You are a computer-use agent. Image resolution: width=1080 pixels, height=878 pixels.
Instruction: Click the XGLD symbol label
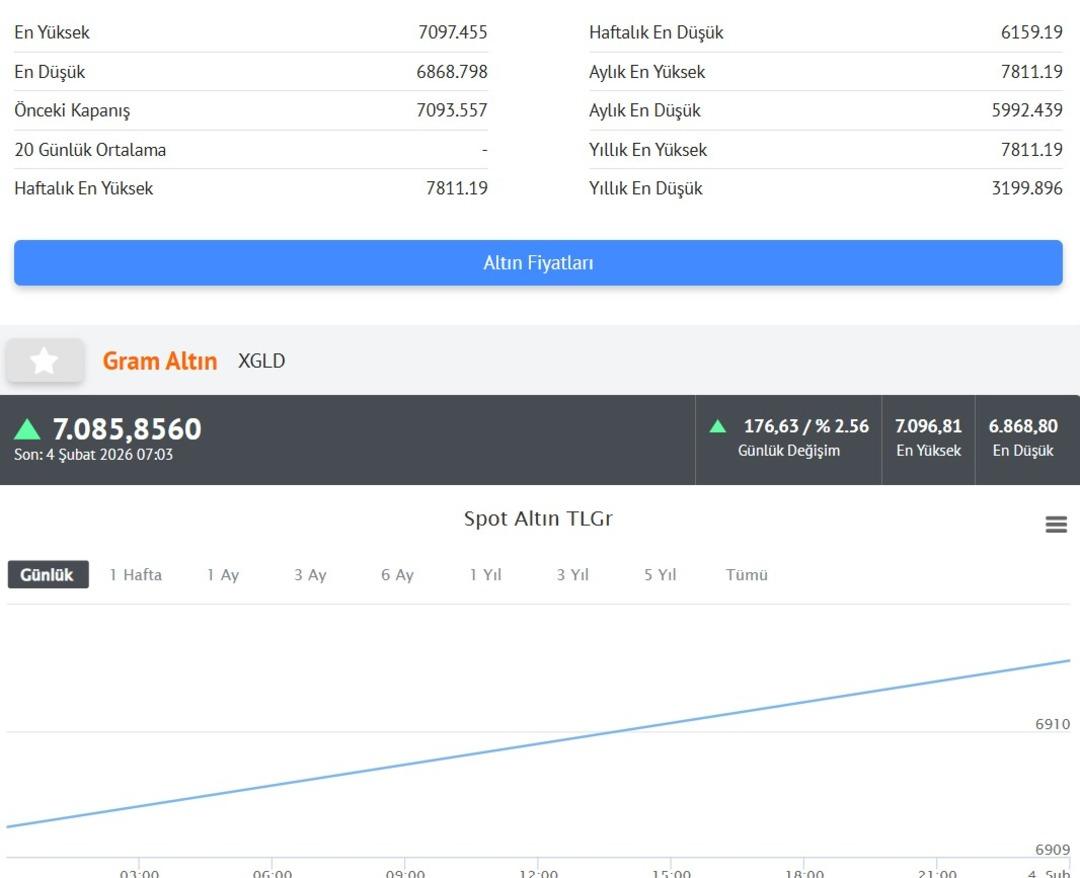tap(261, 361)
